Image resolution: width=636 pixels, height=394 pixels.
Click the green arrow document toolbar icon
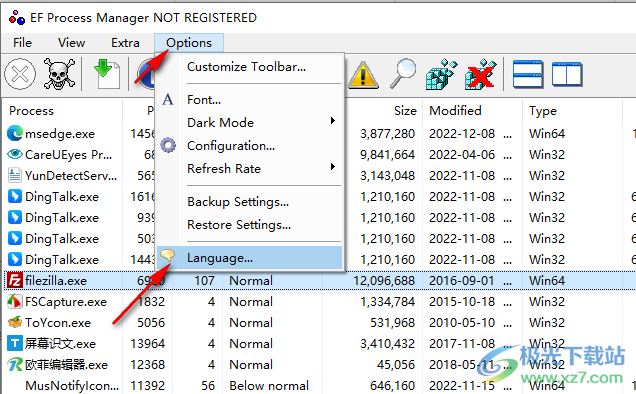point(107,74)
